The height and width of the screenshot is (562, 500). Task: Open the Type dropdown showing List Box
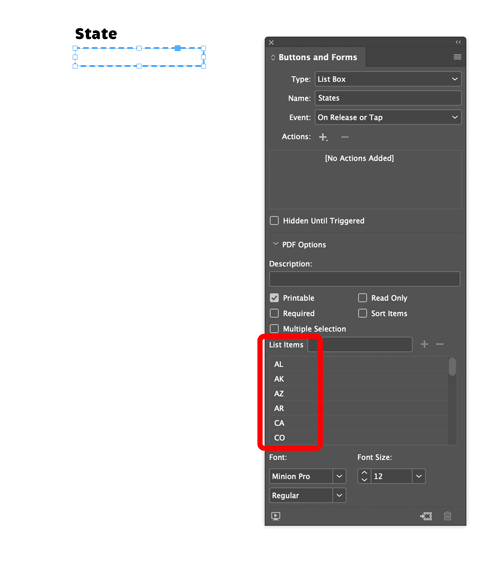click(x=388, y=79)
